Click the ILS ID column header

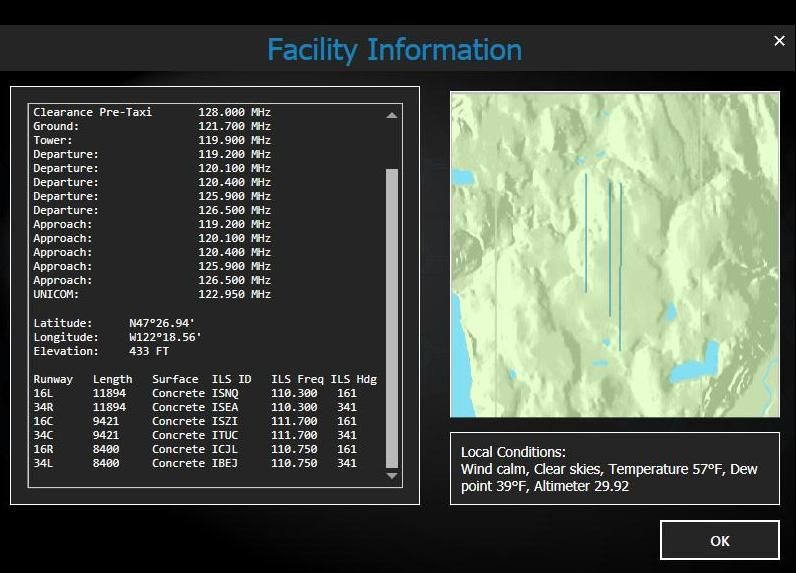[231, 380]
